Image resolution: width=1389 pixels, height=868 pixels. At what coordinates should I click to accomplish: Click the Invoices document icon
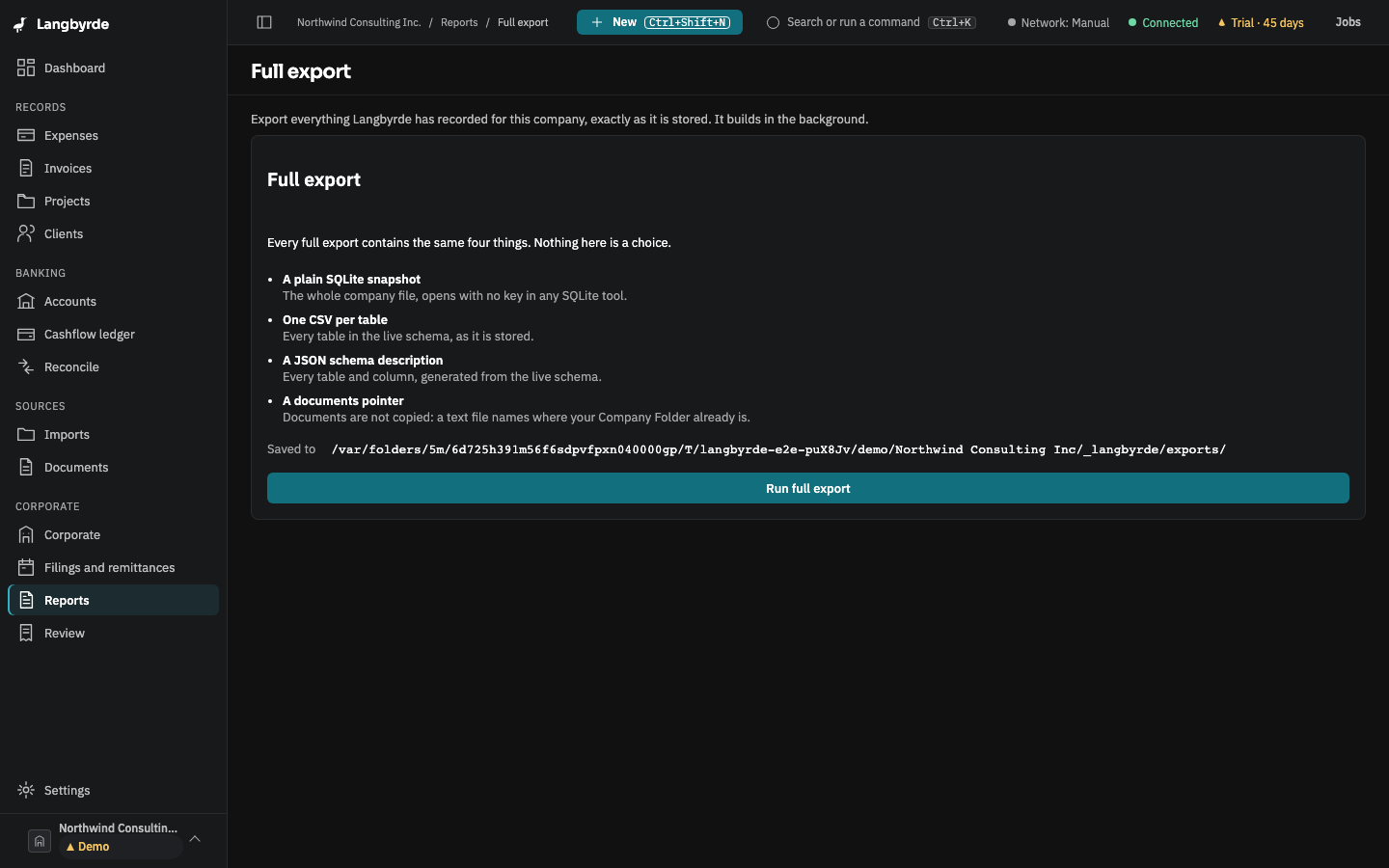[26, 168]
